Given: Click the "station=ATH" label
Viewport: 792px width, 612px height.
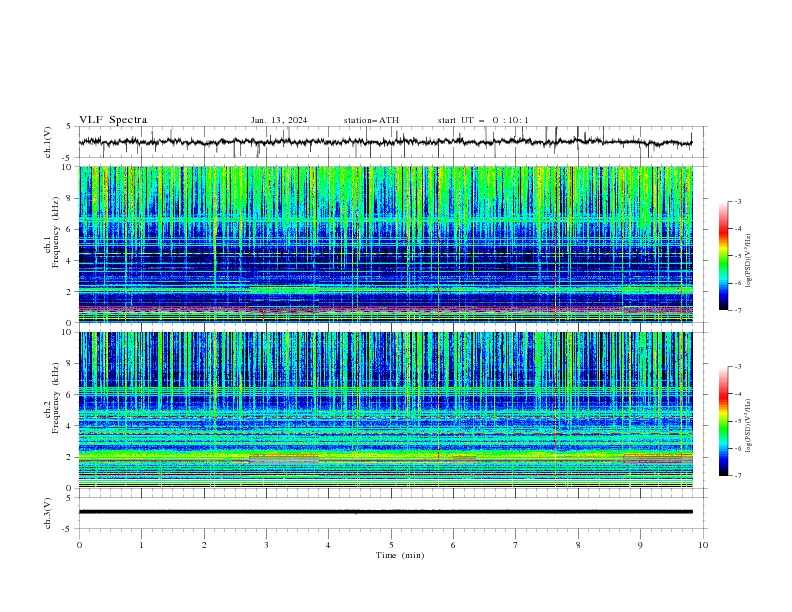Looking at the screenshot, I should coord(371,120).
